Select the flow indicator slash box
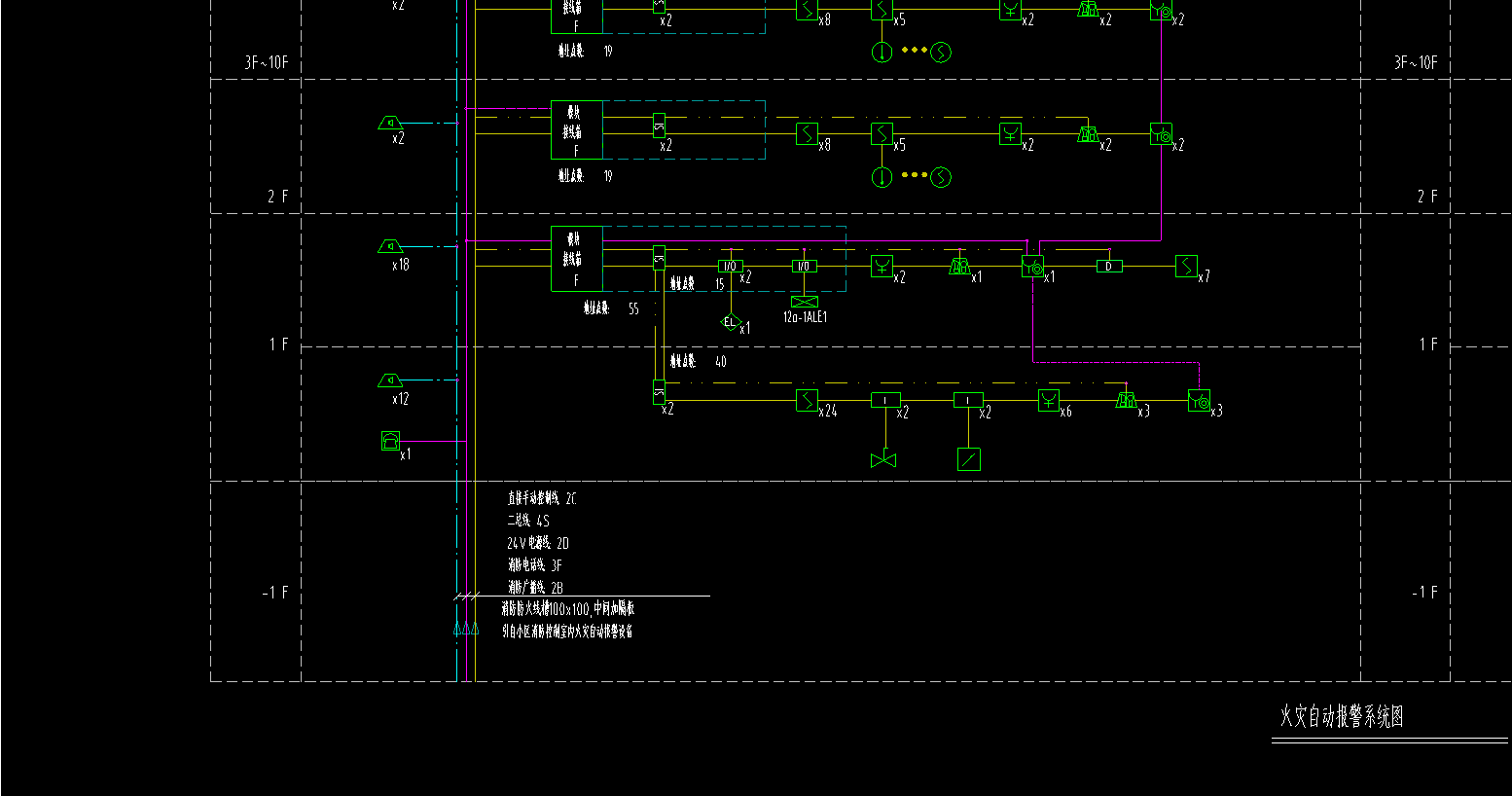The image size is (1512, 796). click(x=968, y=459)
